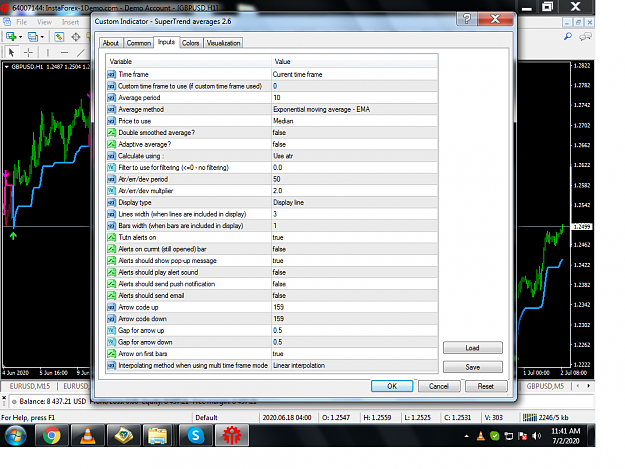
Task: Open the Insert menu in MetaTrader
Action: [x=70, y=22]
